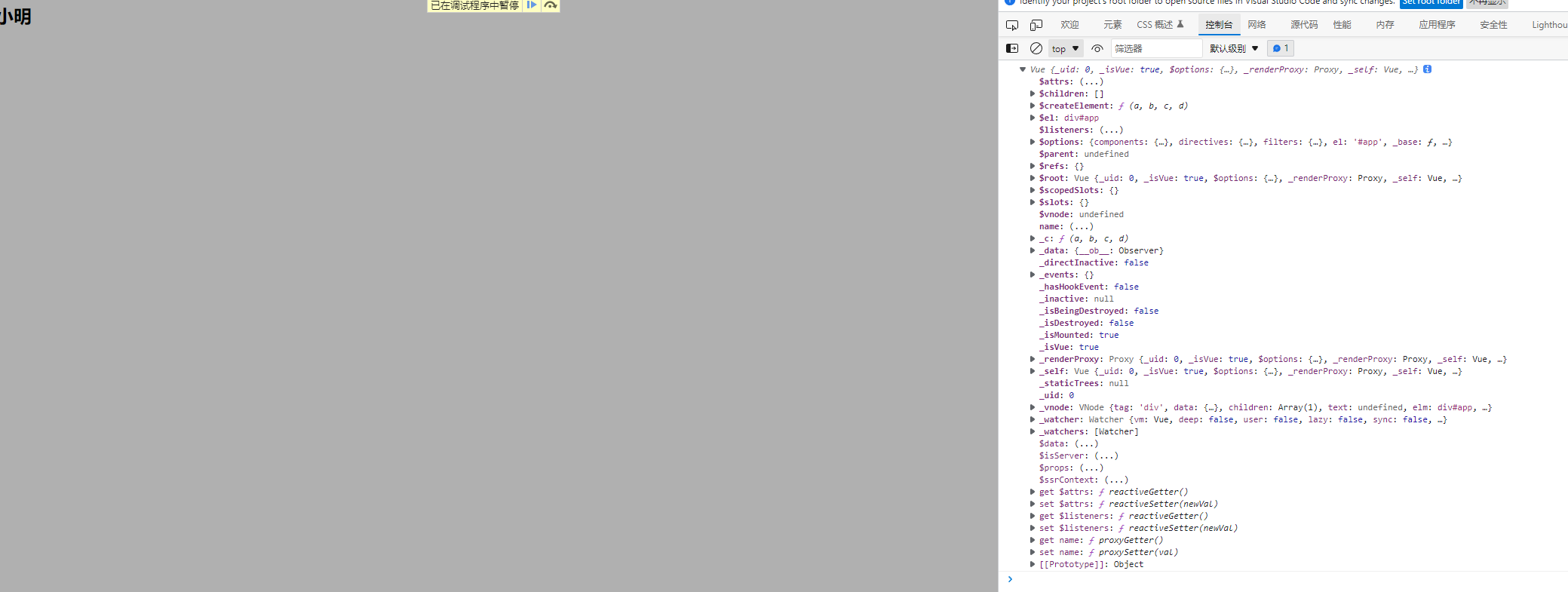Viewport: 1568px width, 592px height.
Task: Open the 默认级别 log level dropdown
Action: (x=1234, y=48)
